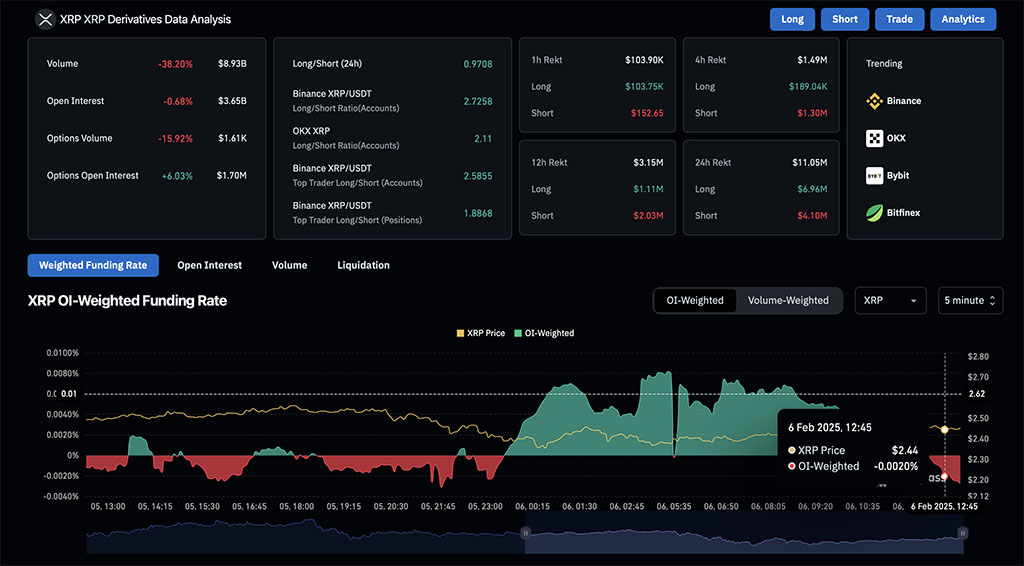This screenshot has height=566, width=1024.
Task: Click the price axis label 2.62
Action: 976,394
